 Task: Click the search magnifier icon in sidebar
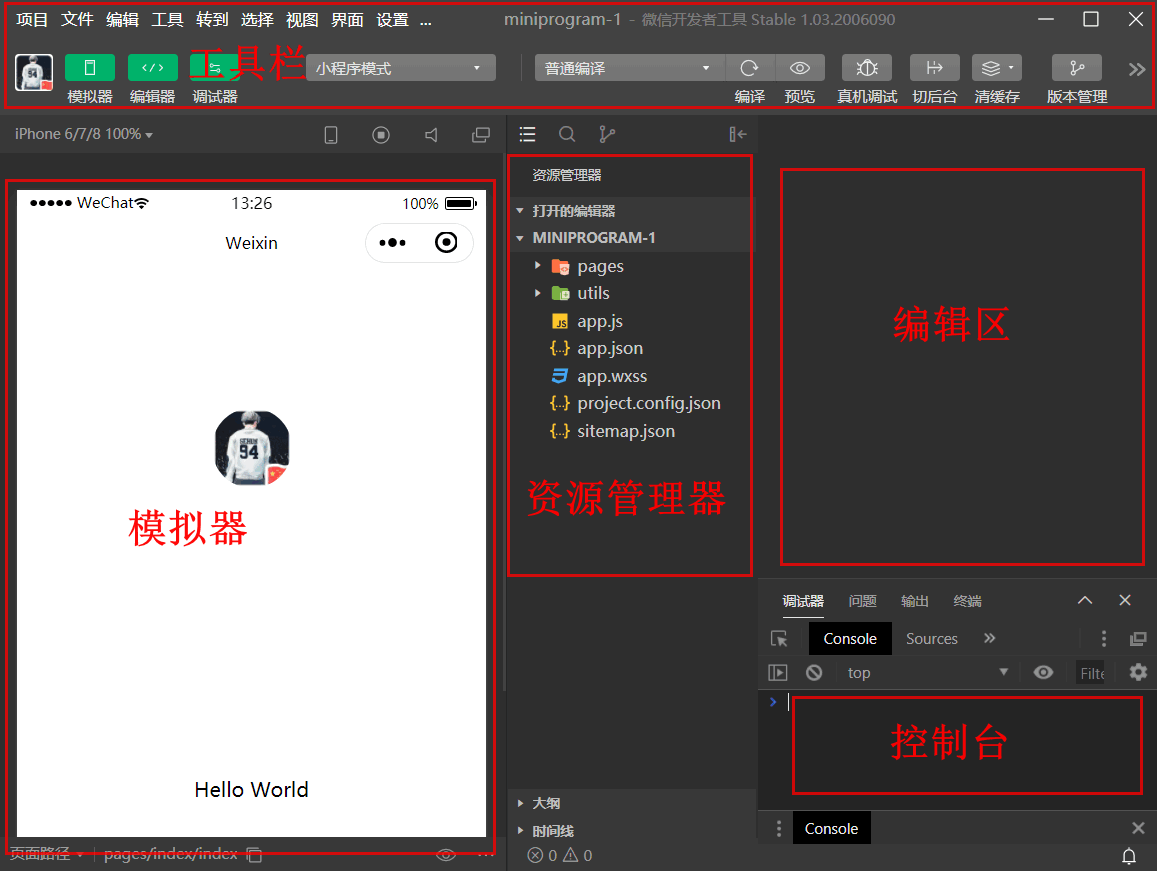tap(567, 134)
